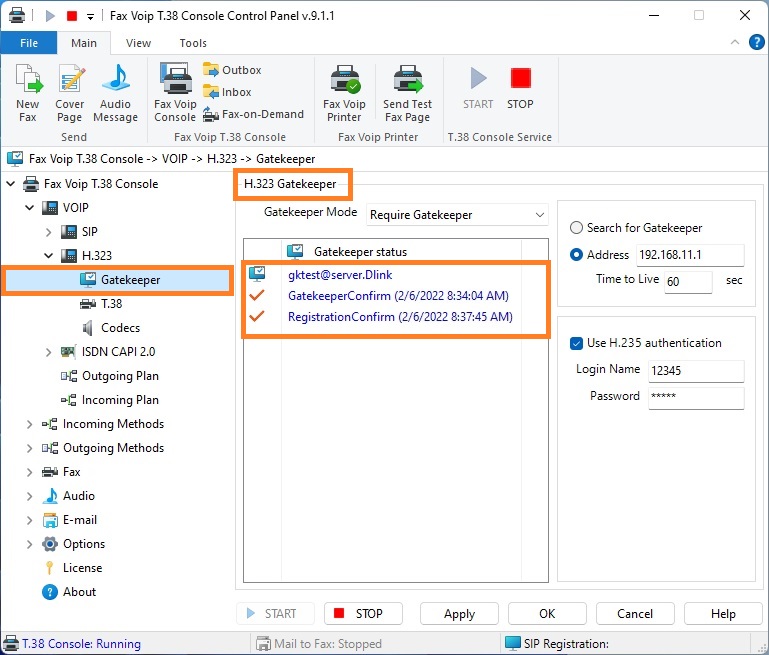Click the Password field

(696, 398)
